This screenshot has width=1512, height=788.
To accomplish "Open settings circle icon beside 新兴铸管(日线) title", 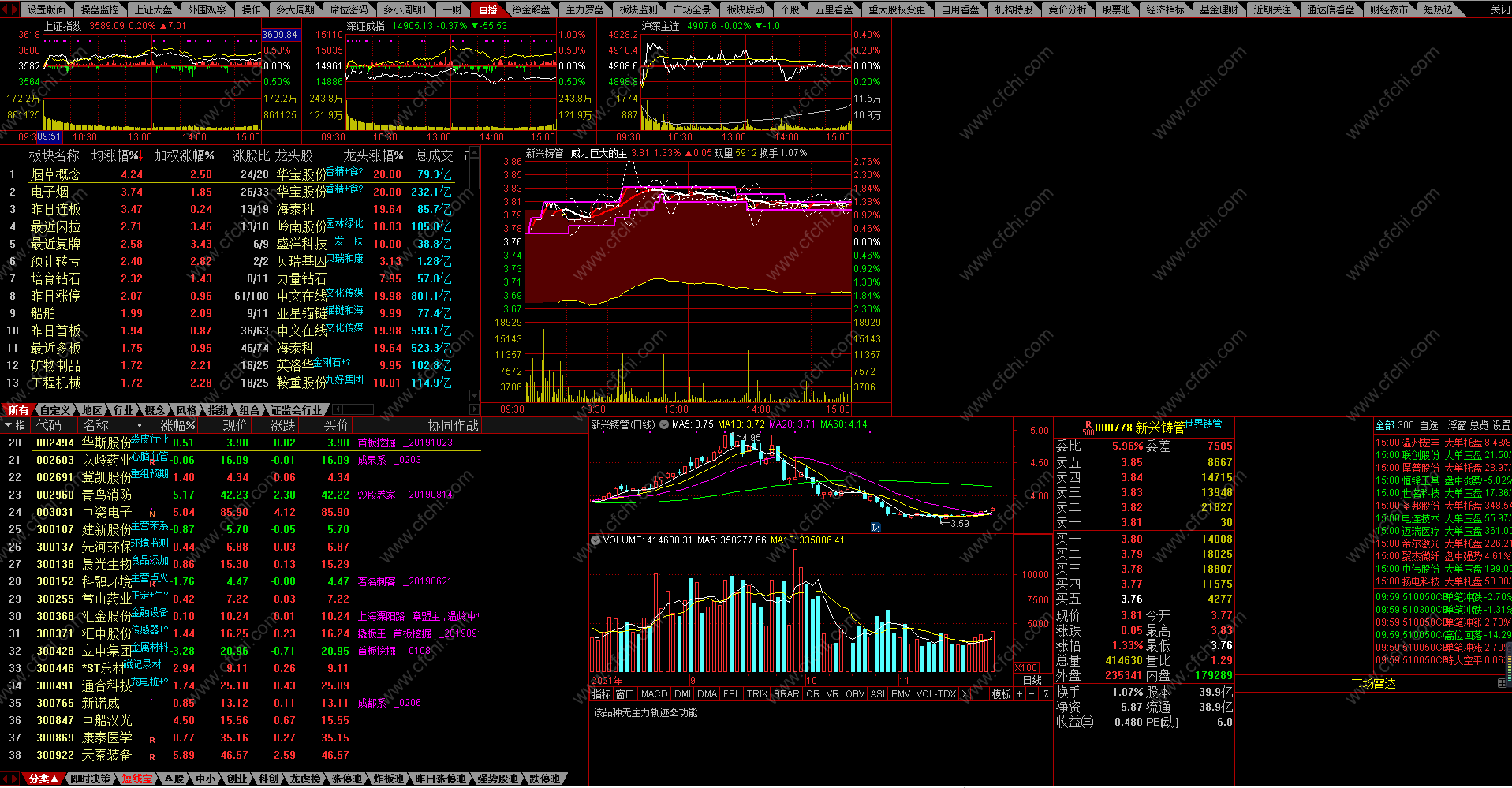I will [x=664, y=425].
